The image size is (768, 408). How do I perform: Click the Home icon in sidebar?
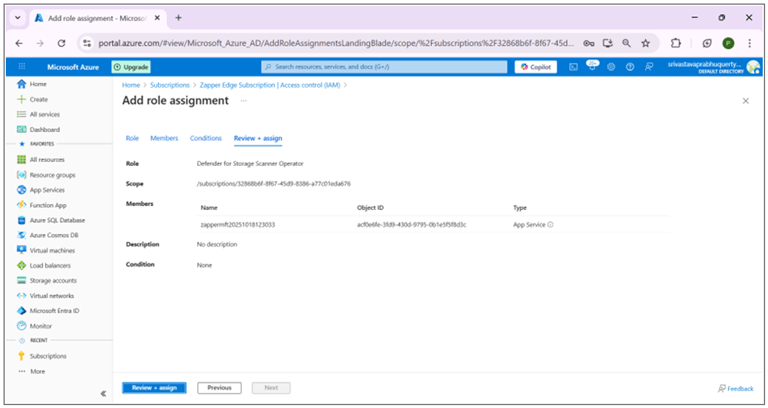(22, 84)
